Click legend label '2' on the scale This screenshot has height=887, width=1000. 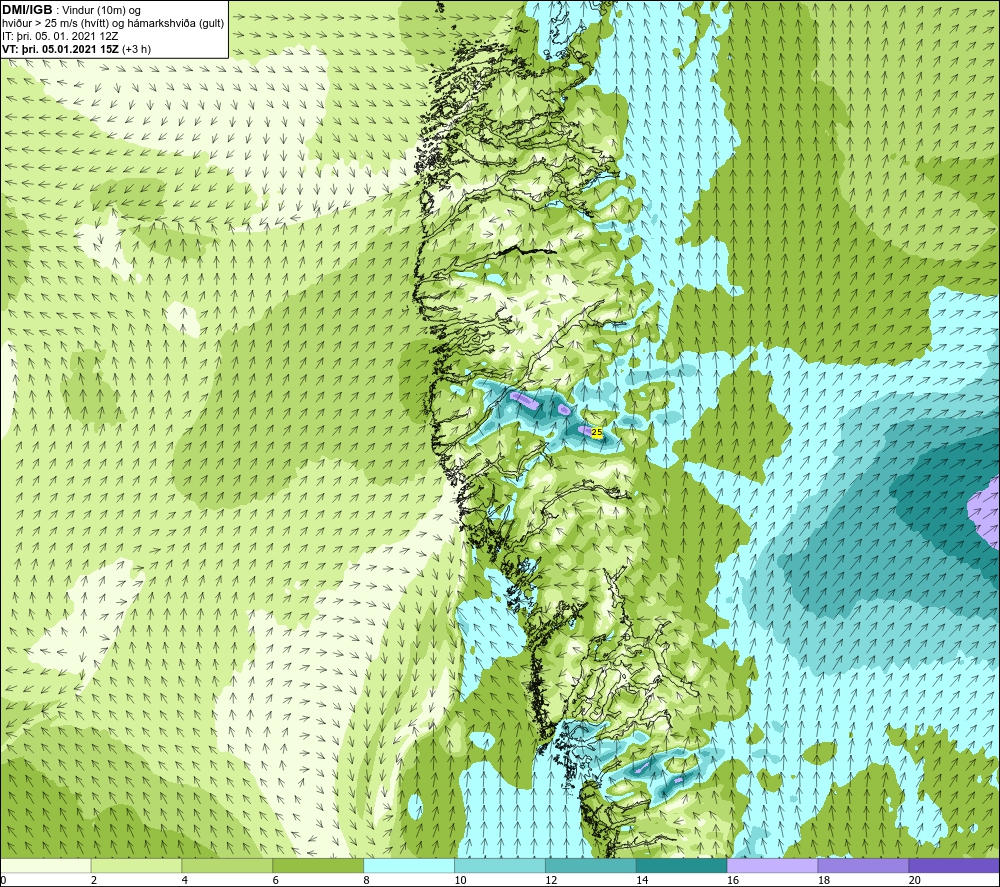pos(94,881)
